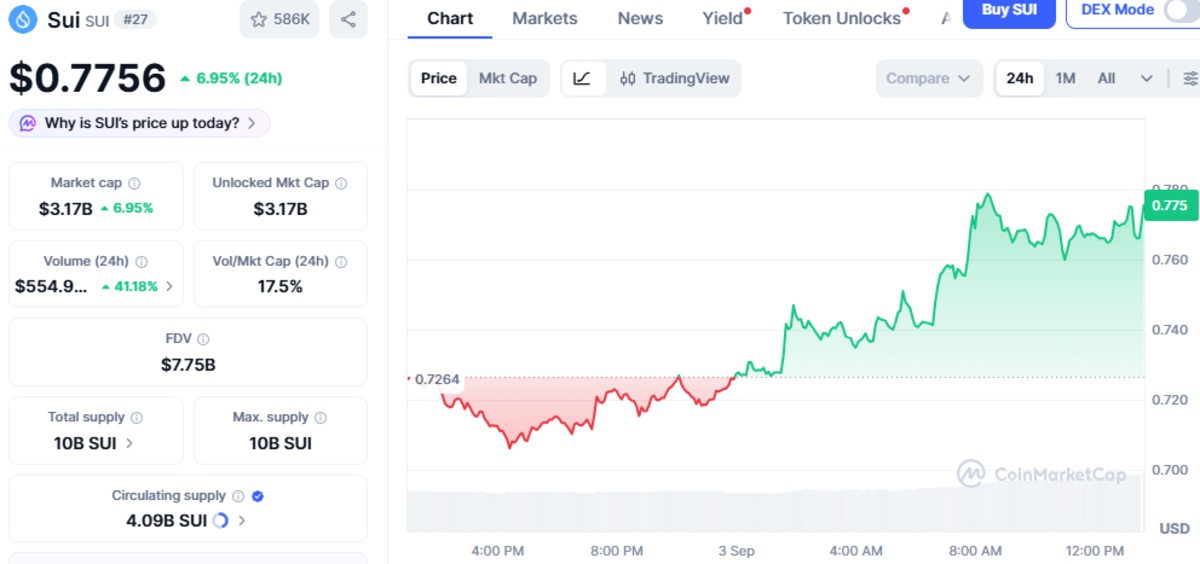Click the #27 rank badge
Image resolution: width=1200 pixels, height=564 pixels.
(x=134, y=19)
